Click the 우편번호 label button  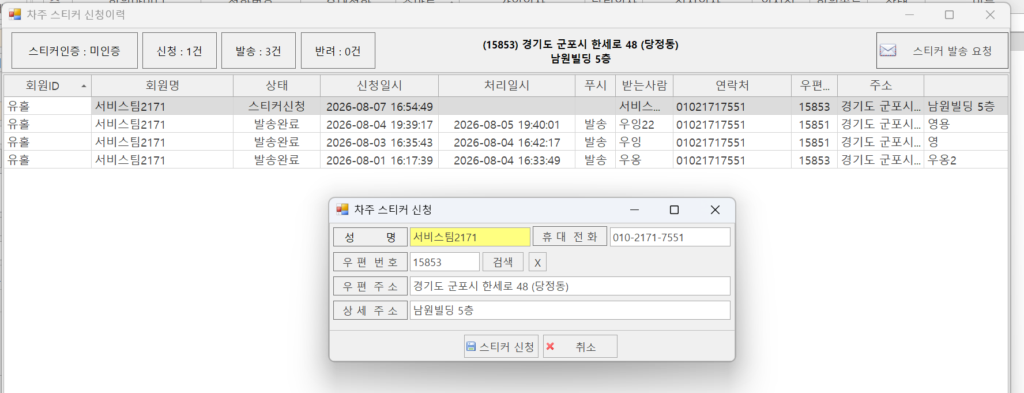tap(370, 262)
